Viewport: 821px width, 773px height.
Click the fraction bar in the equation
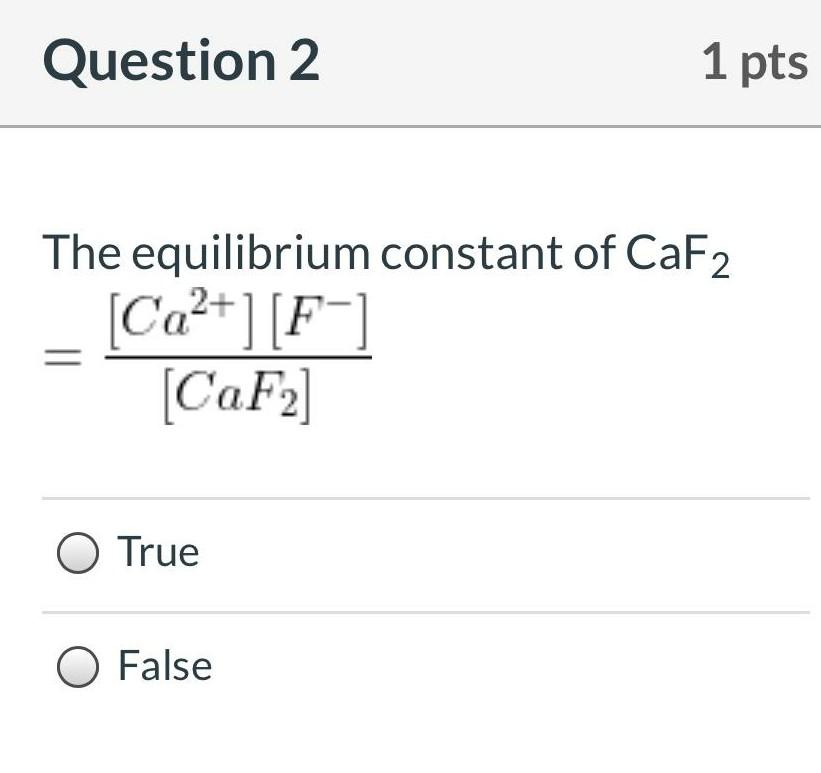coord(238,358)
